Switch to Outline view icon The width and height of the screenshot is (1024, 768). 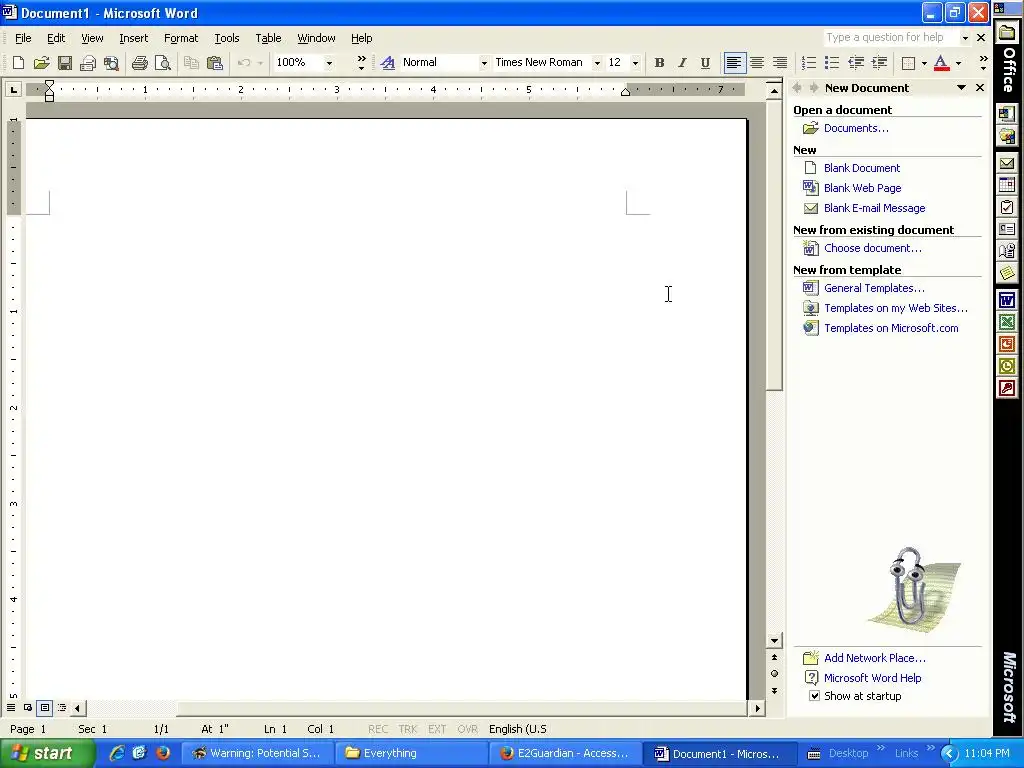pyautogui.click(x=62, y=707)
